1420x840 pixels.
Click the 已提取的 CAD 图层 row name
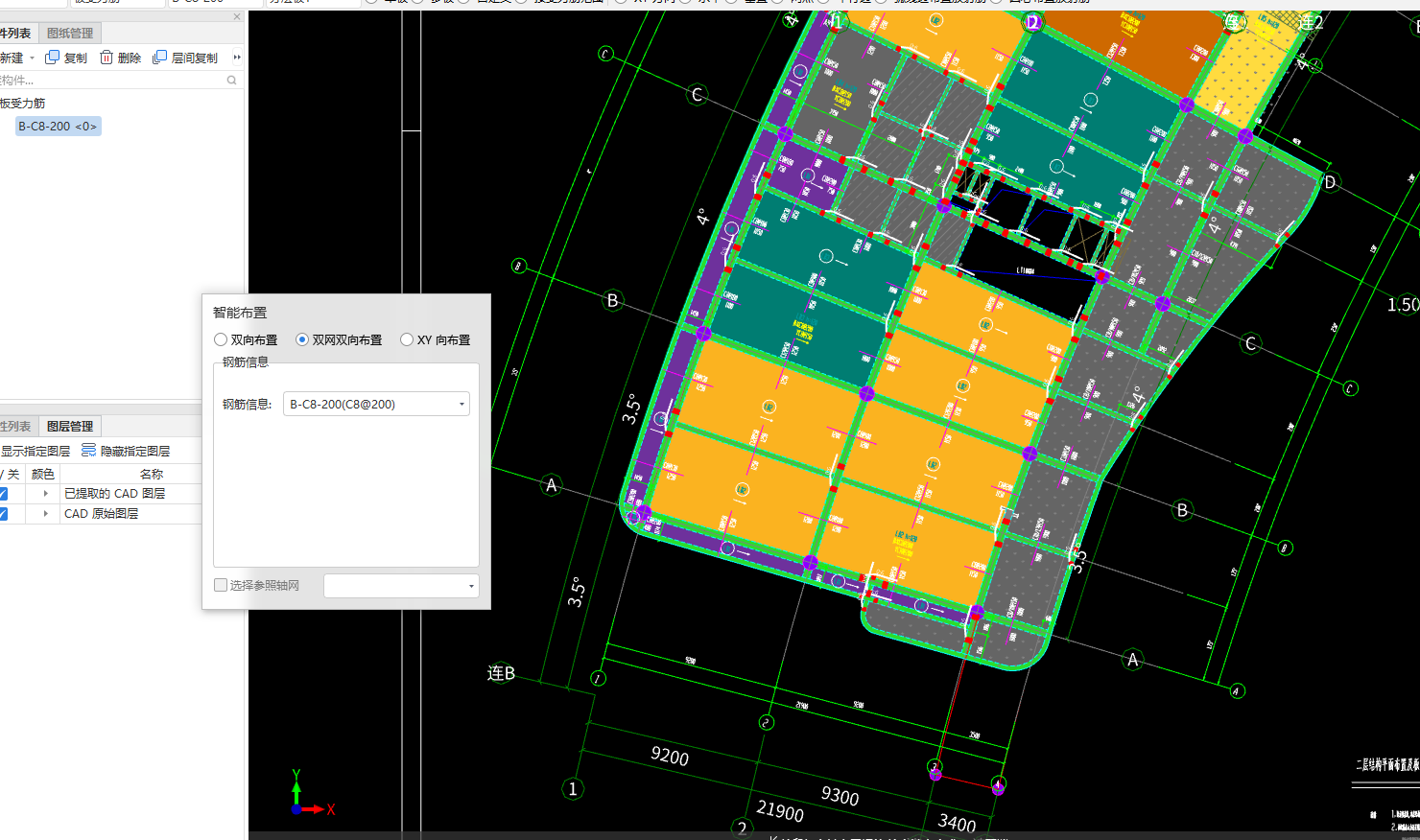(x=114, y=494)
